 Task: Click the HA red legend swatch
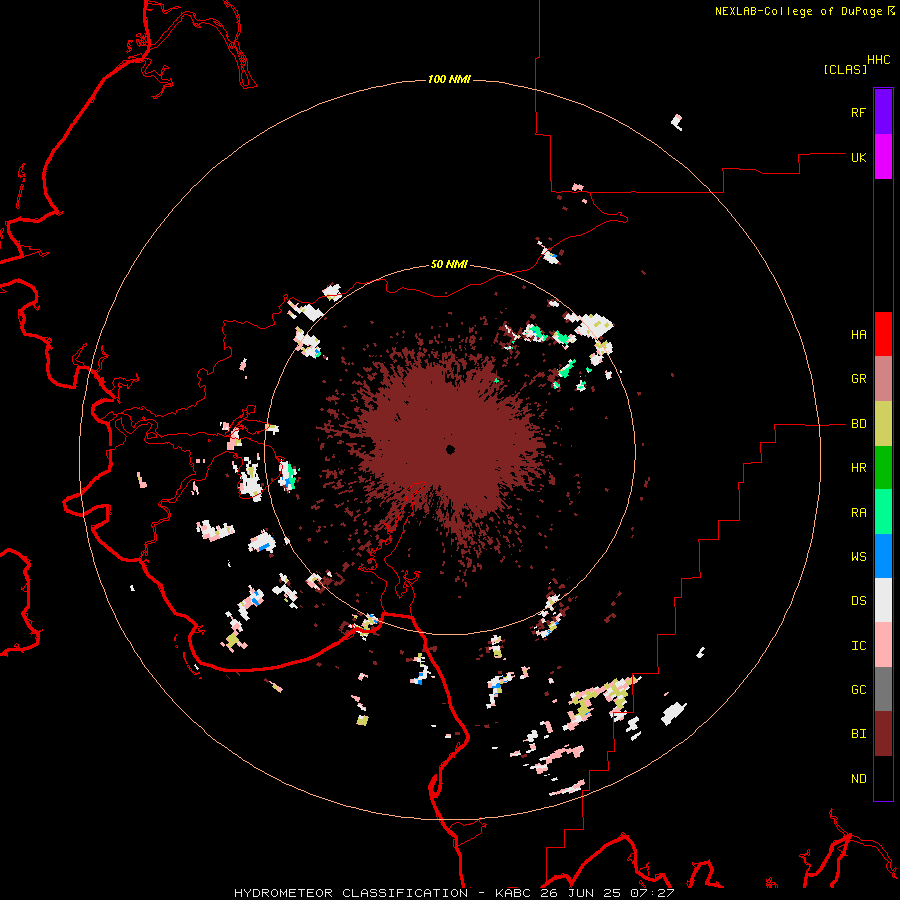[x=883, y=334]
